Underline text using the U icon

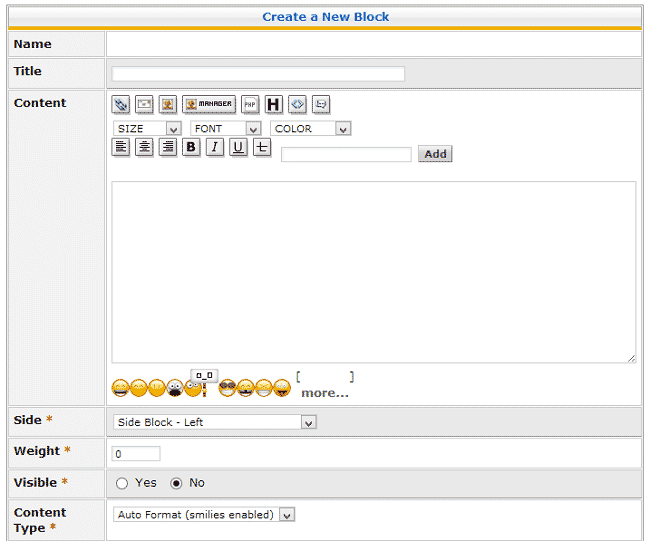click(238, 148)
